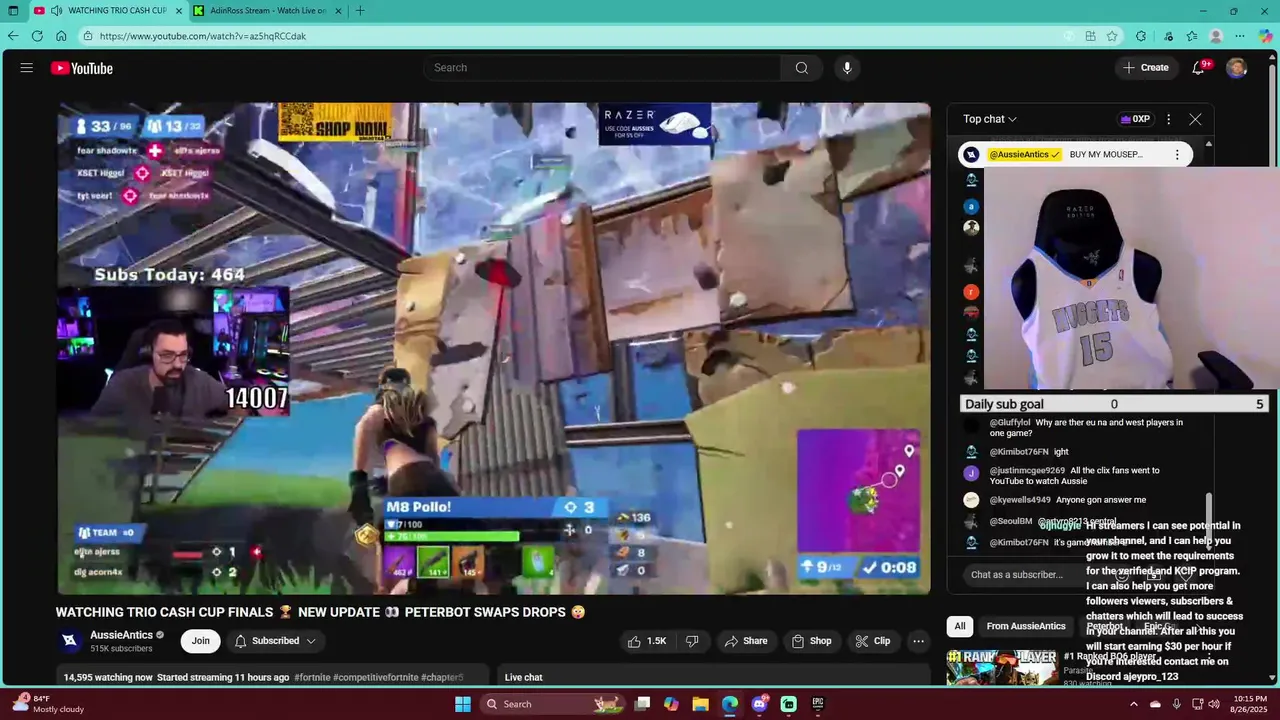
Task: Open the favorites list icon
Action: pyautogui.click(x=1192, y=36)
